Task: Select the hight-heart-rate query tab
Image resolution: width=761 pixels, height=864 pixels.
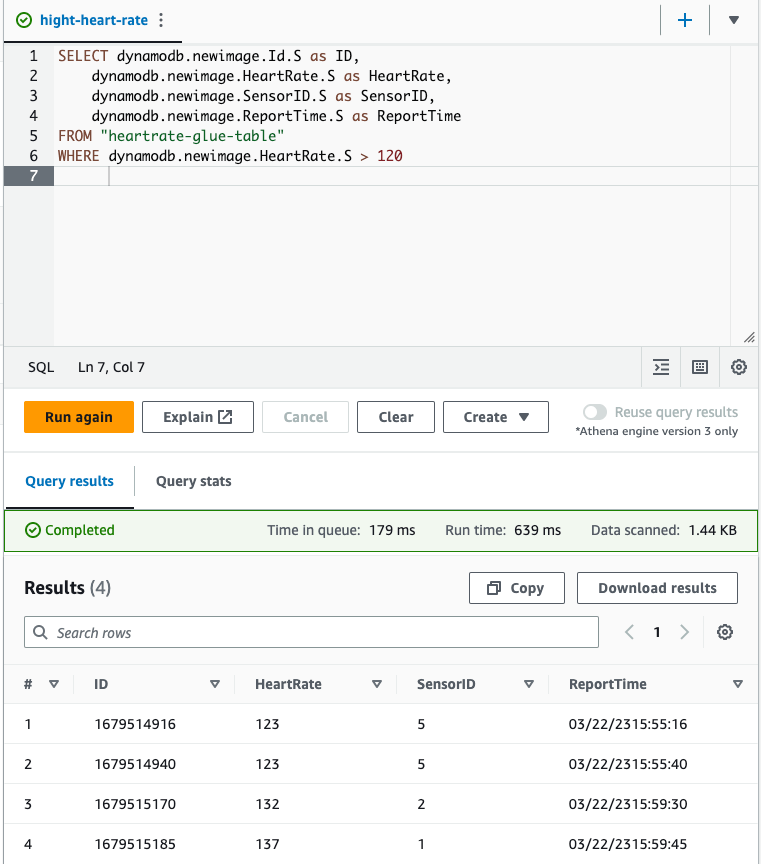Action: click(x=94, y=20)
